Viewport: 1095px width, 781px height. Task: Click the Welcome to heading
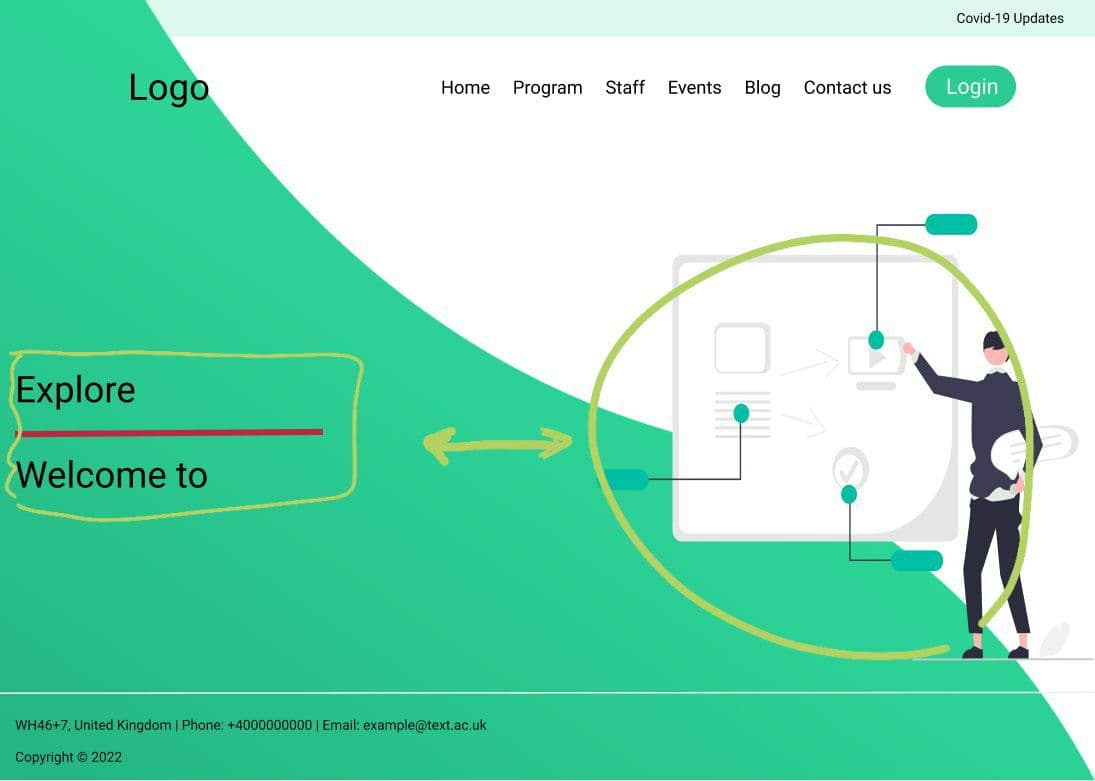pos(112,475)
